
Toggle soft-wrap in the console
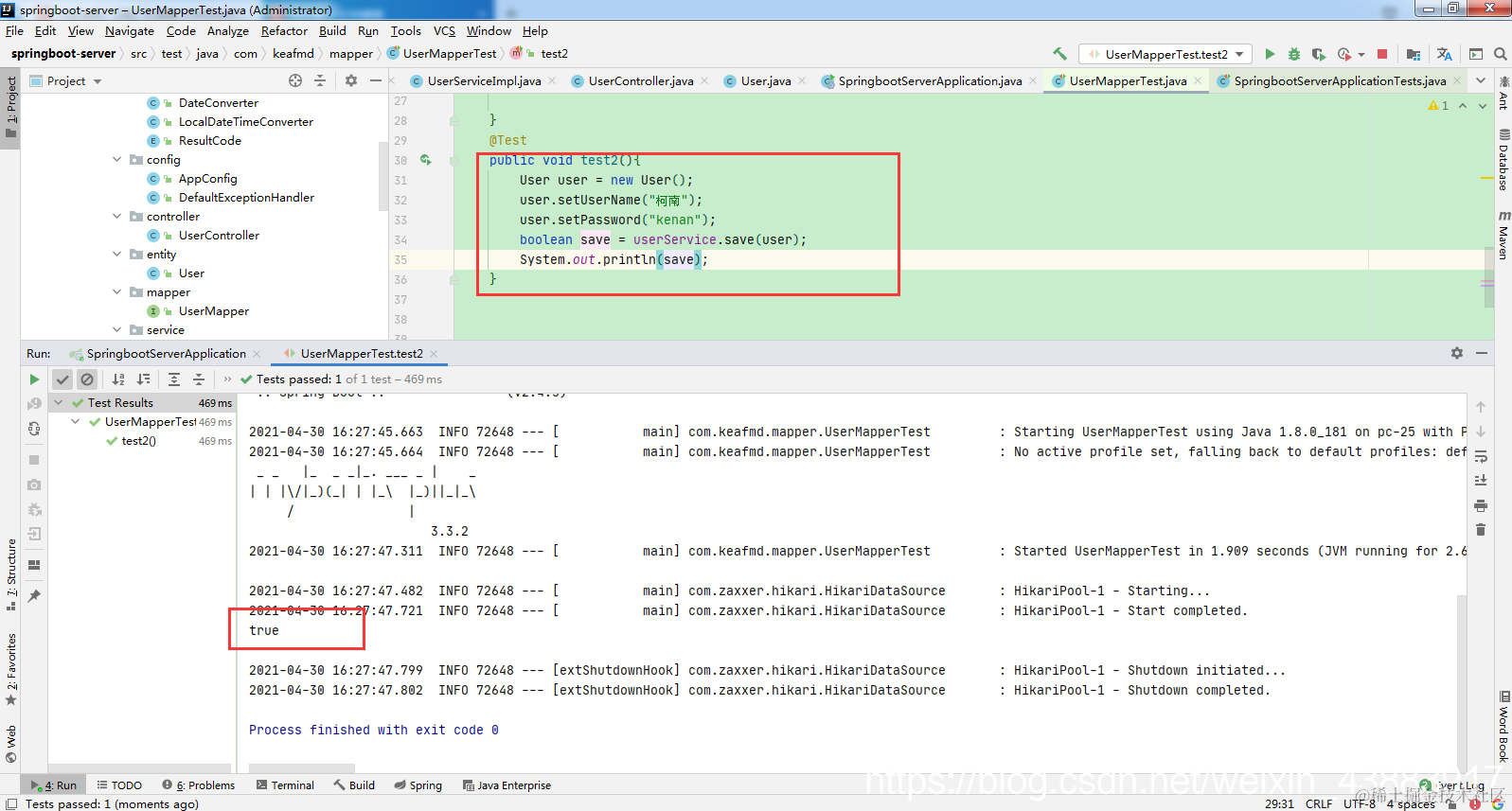pos(1481,456)
